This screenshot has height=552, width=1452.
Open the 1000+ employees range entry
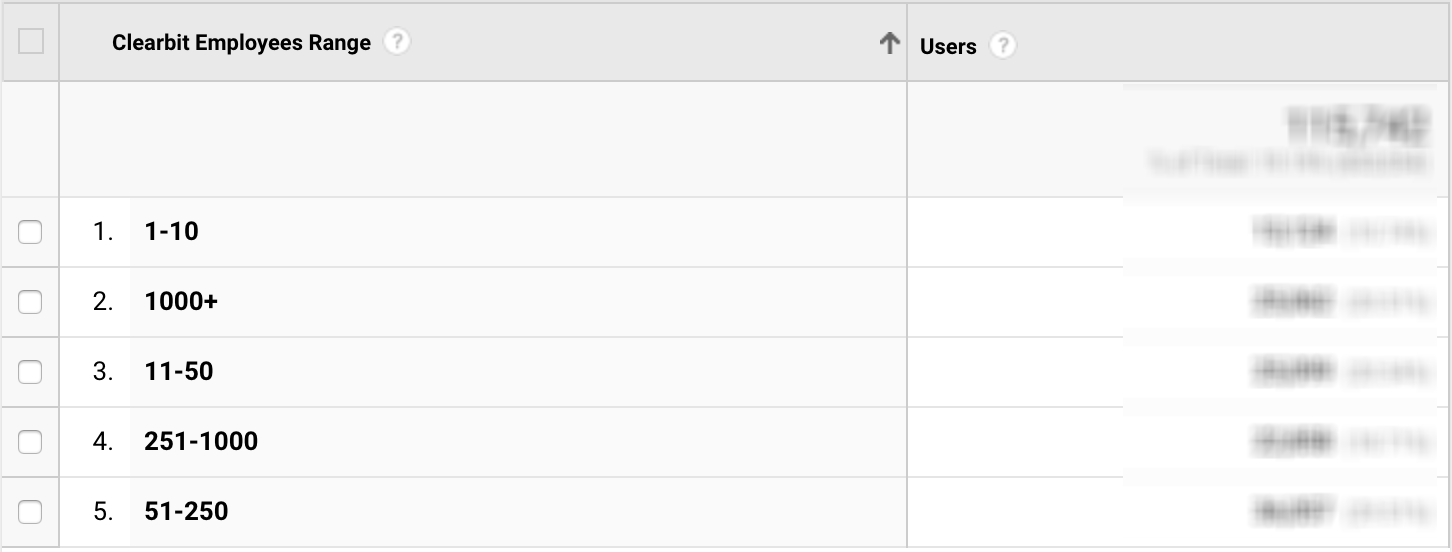[181, 302]
